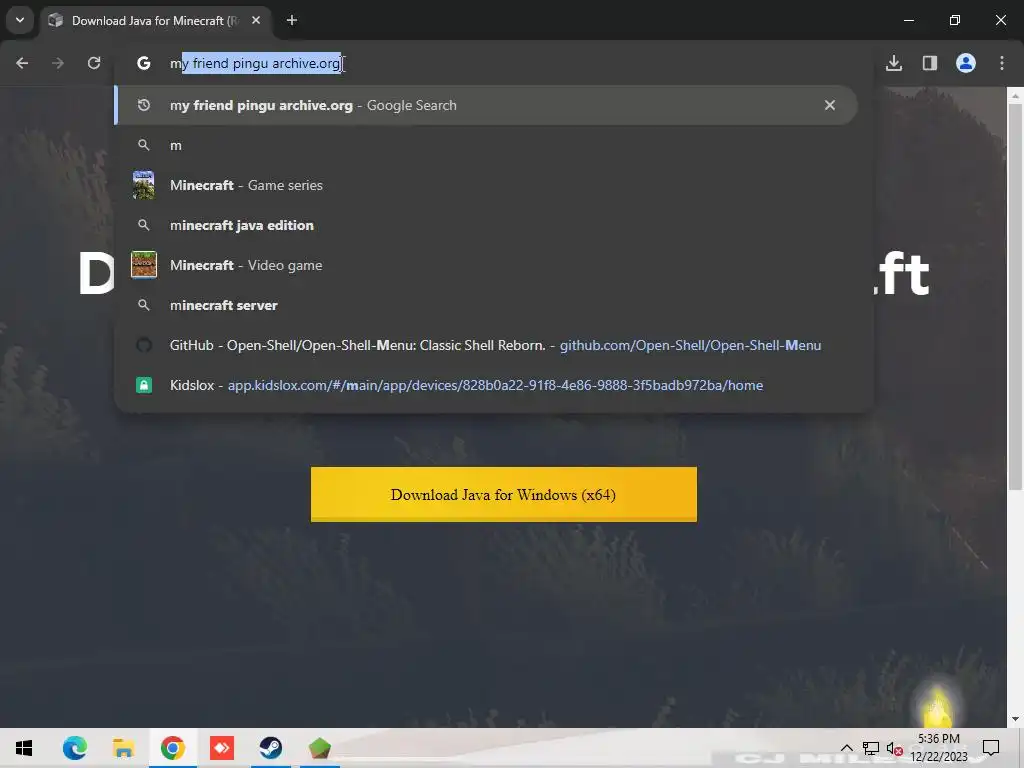This screenshot has height=768, width=1024.
Task: Click the history clock icon in first suggestion
Action: click(x=144, y=105)
